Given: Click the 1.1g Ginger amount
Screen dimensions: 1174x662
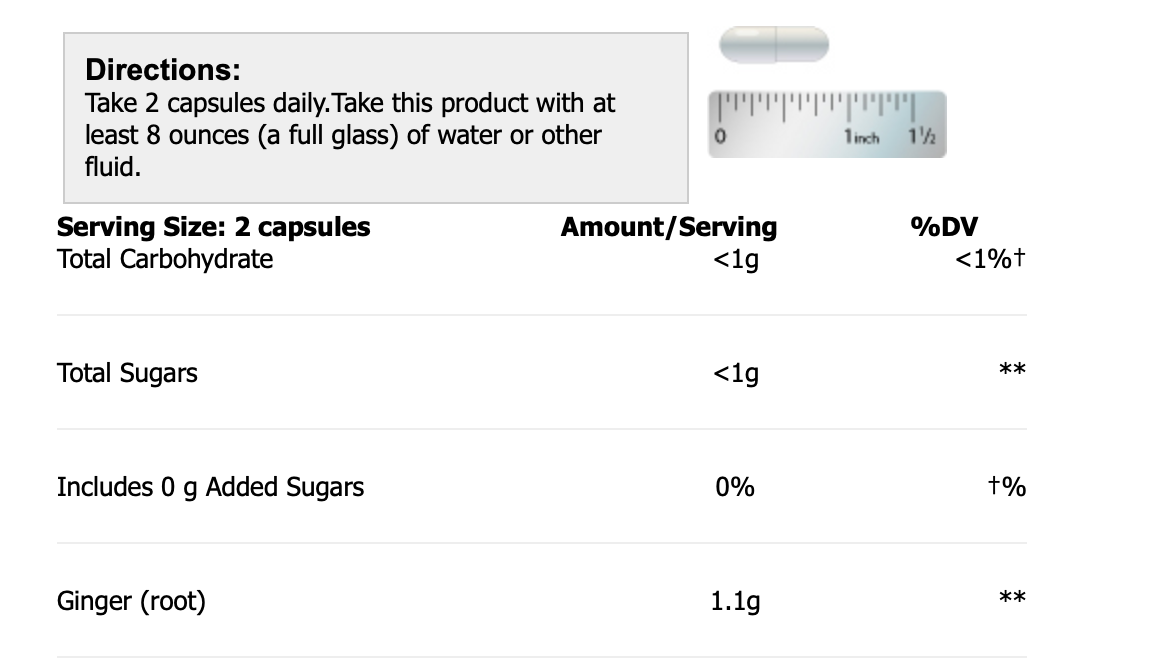Looking at the screenshot, I should click(x=735, y=601).
